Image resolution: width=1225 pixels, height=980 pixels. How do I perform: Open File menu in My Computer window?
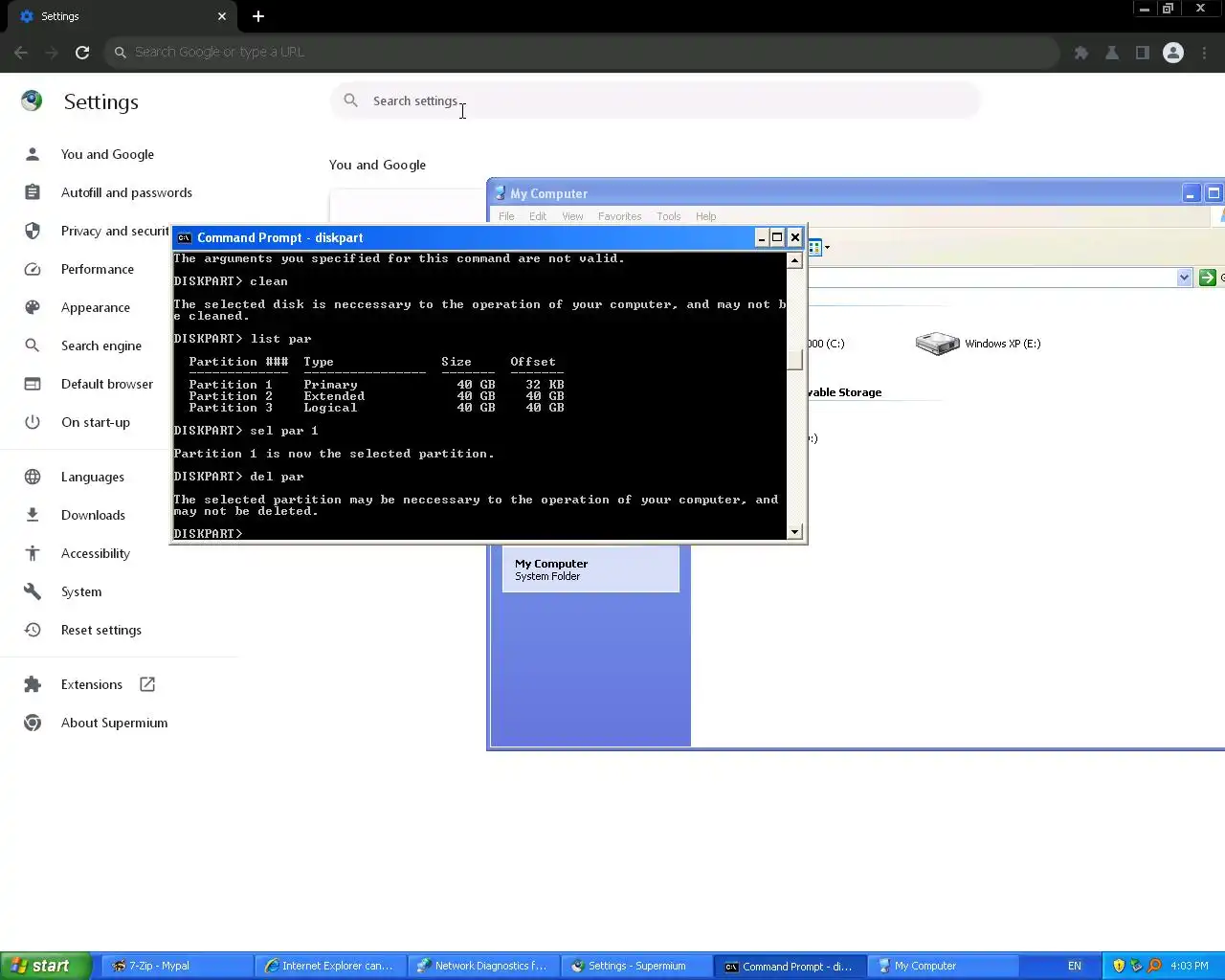[506, 216]
